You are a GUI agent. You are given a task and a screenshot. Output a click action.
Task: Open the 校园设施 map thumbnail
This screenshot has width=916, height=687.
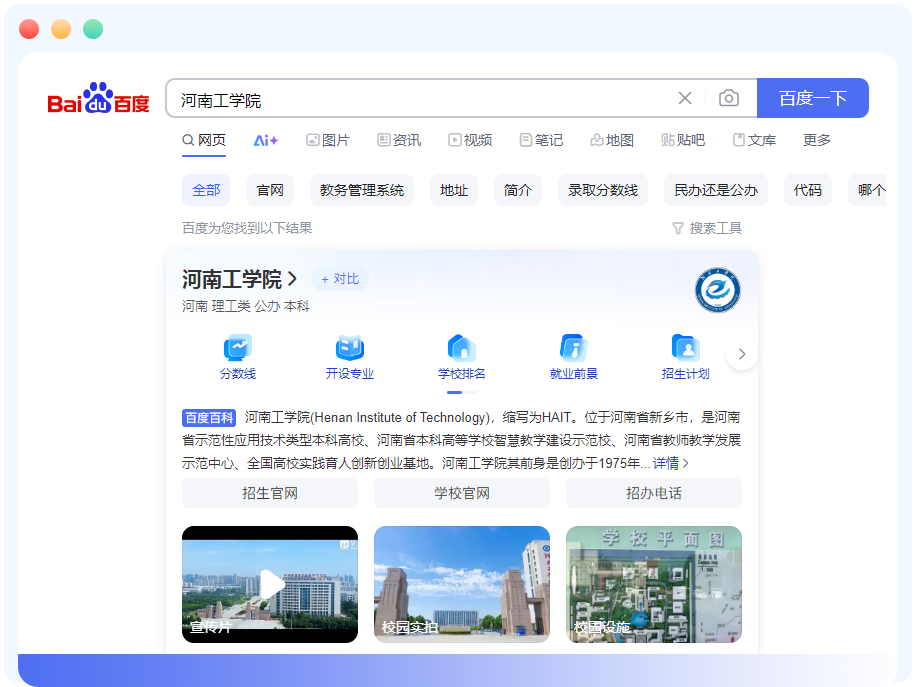point(654,584)
